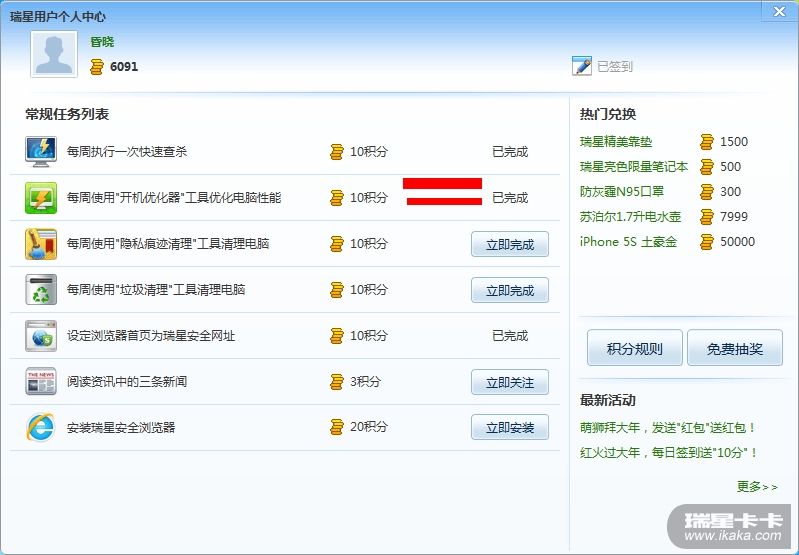Click the coin icon next to 1500
799x555 pixels.
point(707,142)
